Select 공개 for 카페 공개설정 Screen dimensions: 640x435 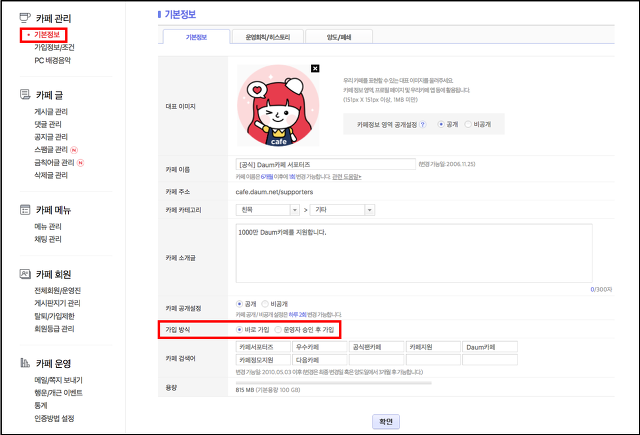pos(239,304)
